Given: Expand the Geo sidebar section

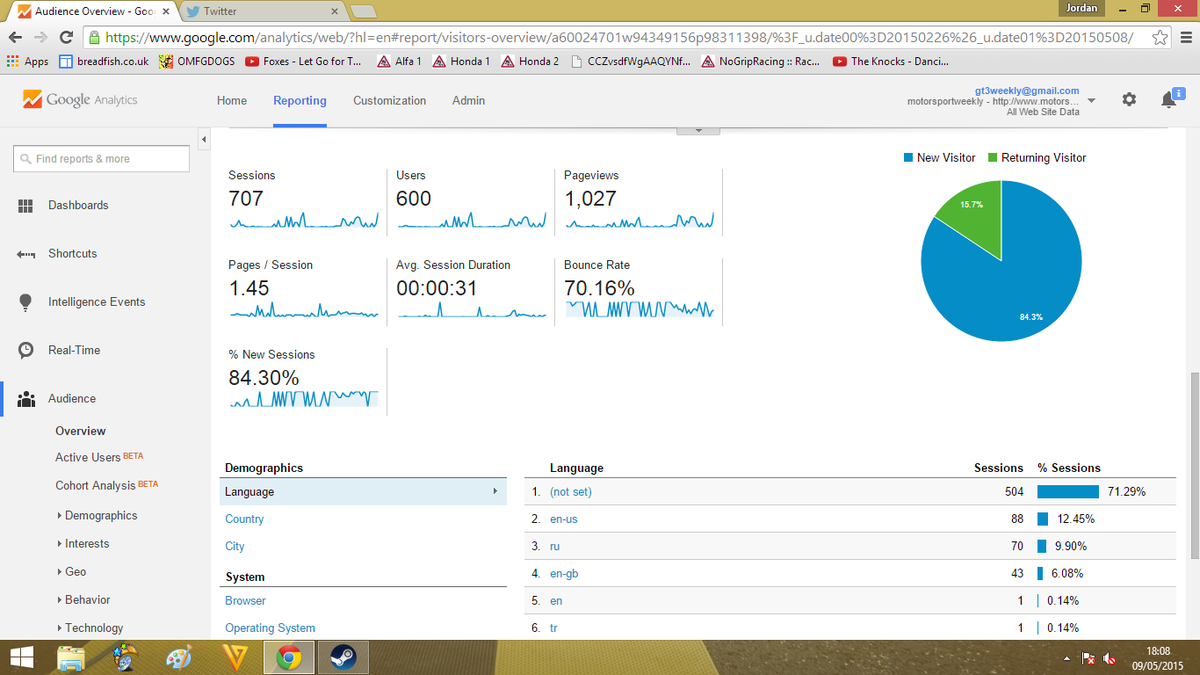Looking at the screenshot, I should point(72,572).
